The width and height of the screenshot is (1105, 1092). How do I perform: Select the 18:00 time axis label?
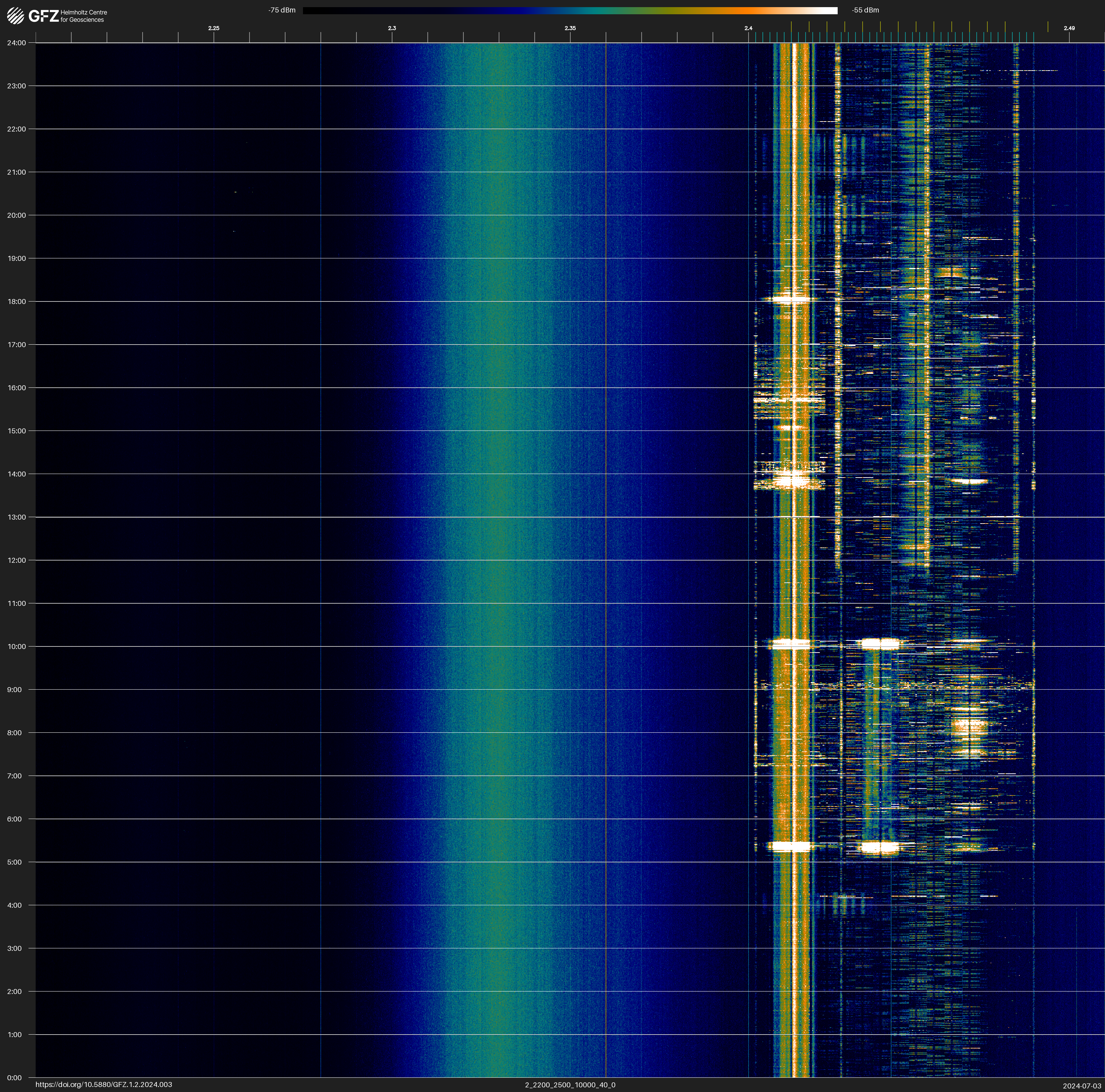coord(17,301)
